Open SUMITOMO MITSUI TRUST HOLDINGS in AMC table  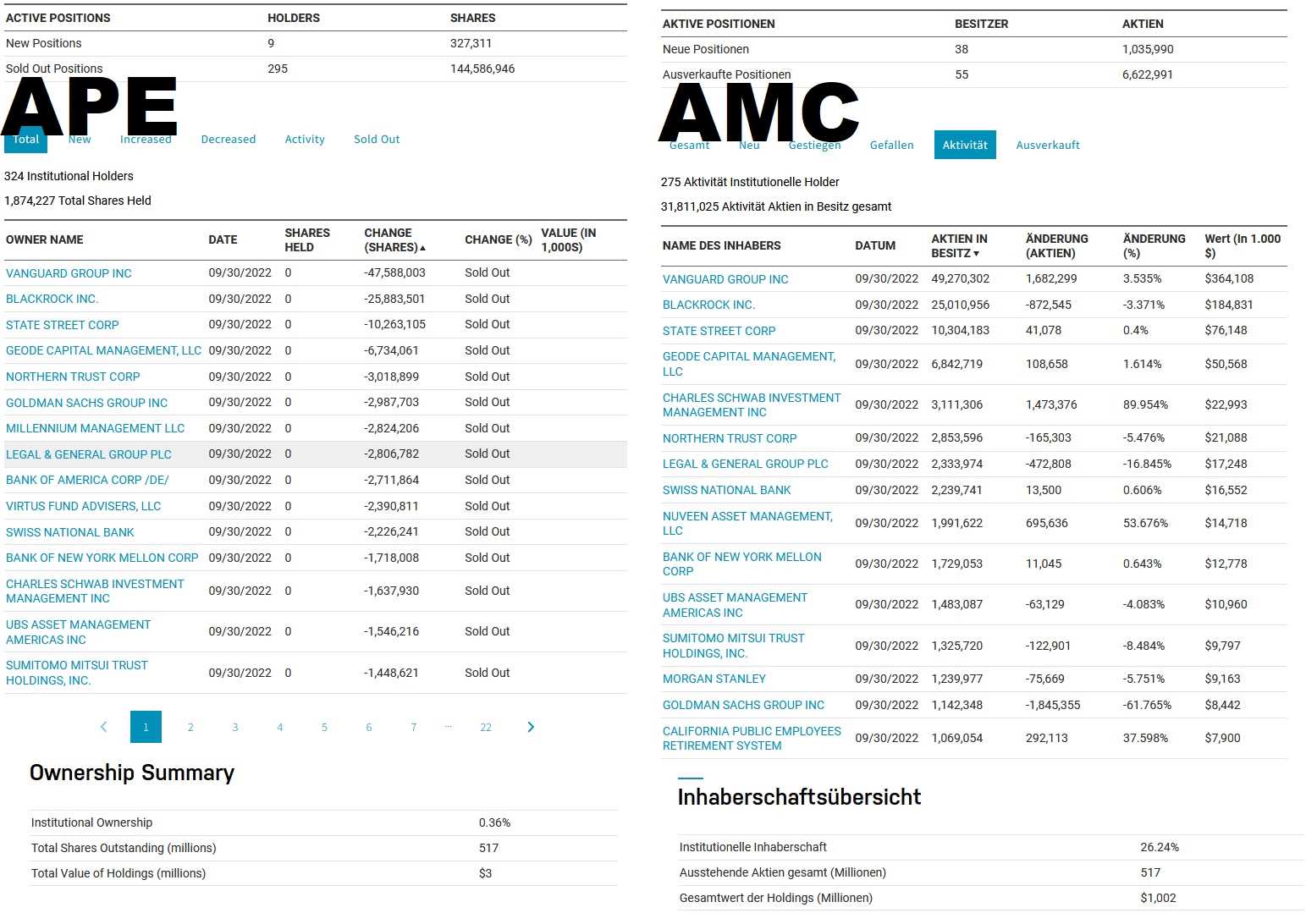[x=734, y=646]
